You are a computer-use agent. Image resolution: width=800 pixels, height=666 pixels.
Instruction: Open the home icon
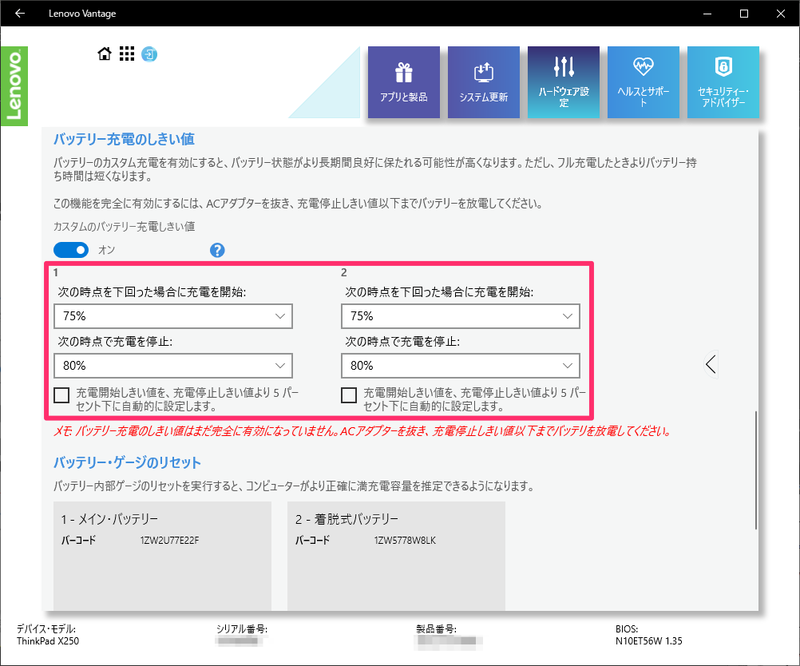tap(105, 54)
